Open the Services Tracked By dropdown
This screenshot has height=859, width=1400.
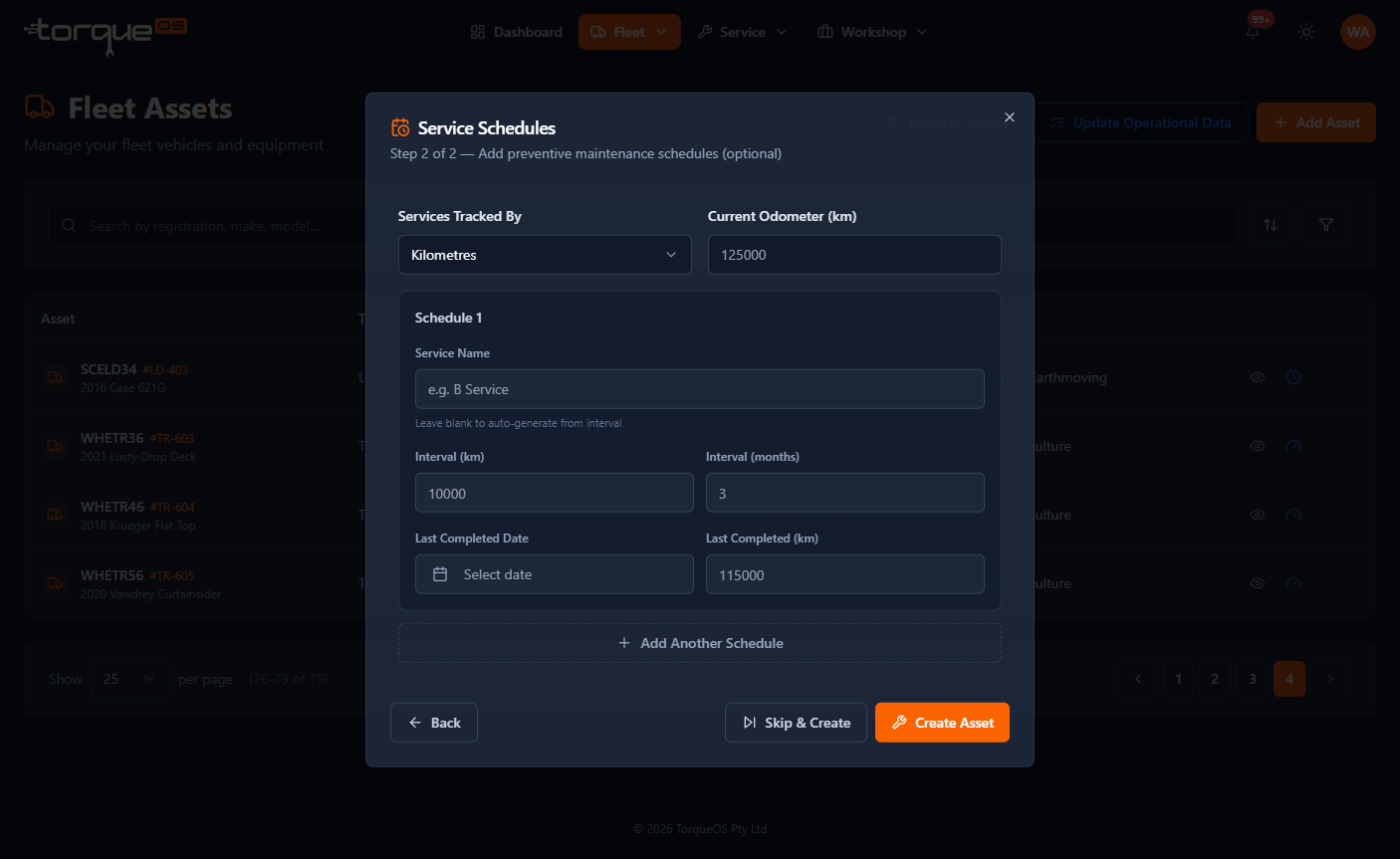545,255
